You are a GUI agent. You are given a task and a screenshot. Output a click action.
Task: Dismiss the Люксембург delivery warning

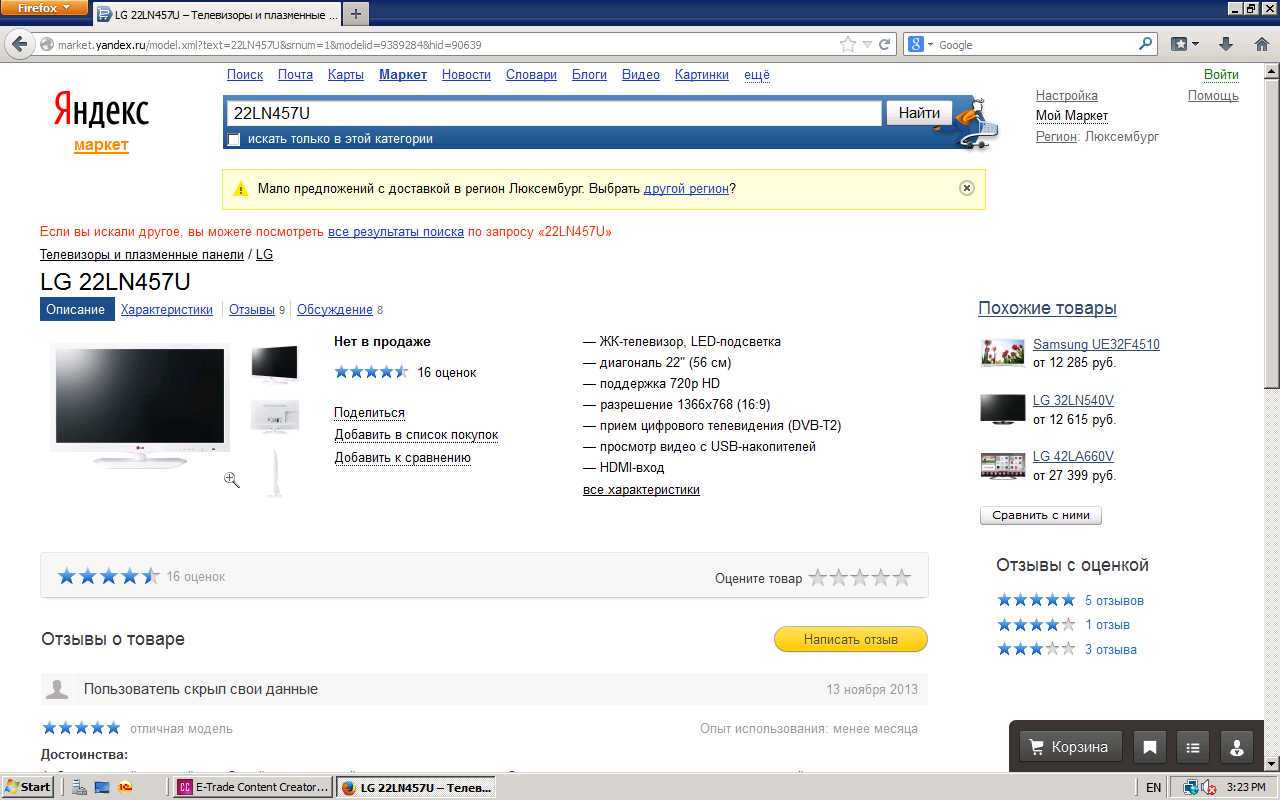point(967,188)
